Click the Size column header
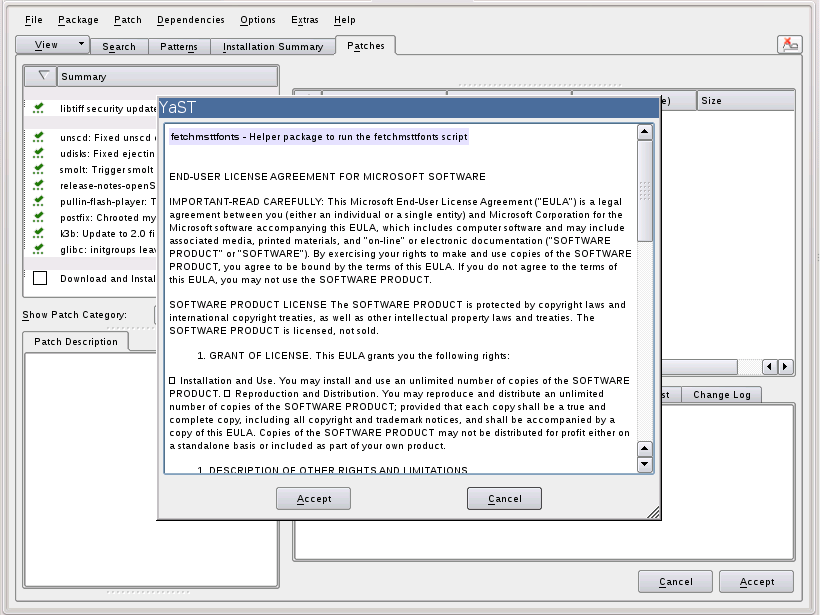The image size is (820, 615). coord(745,100)
